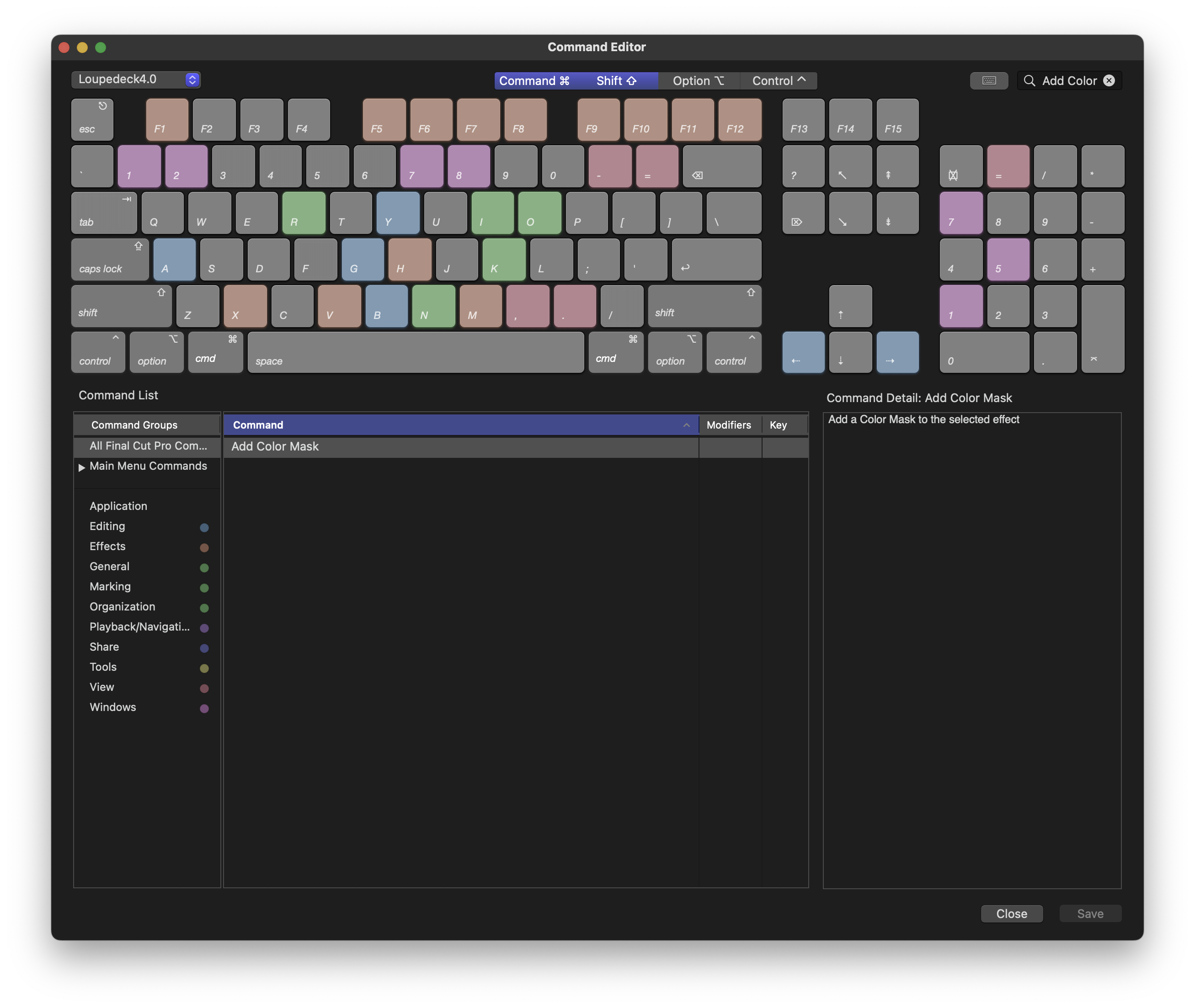Enable the Control modifier button
The image size is (1195, 1008).
click(779, 80)
